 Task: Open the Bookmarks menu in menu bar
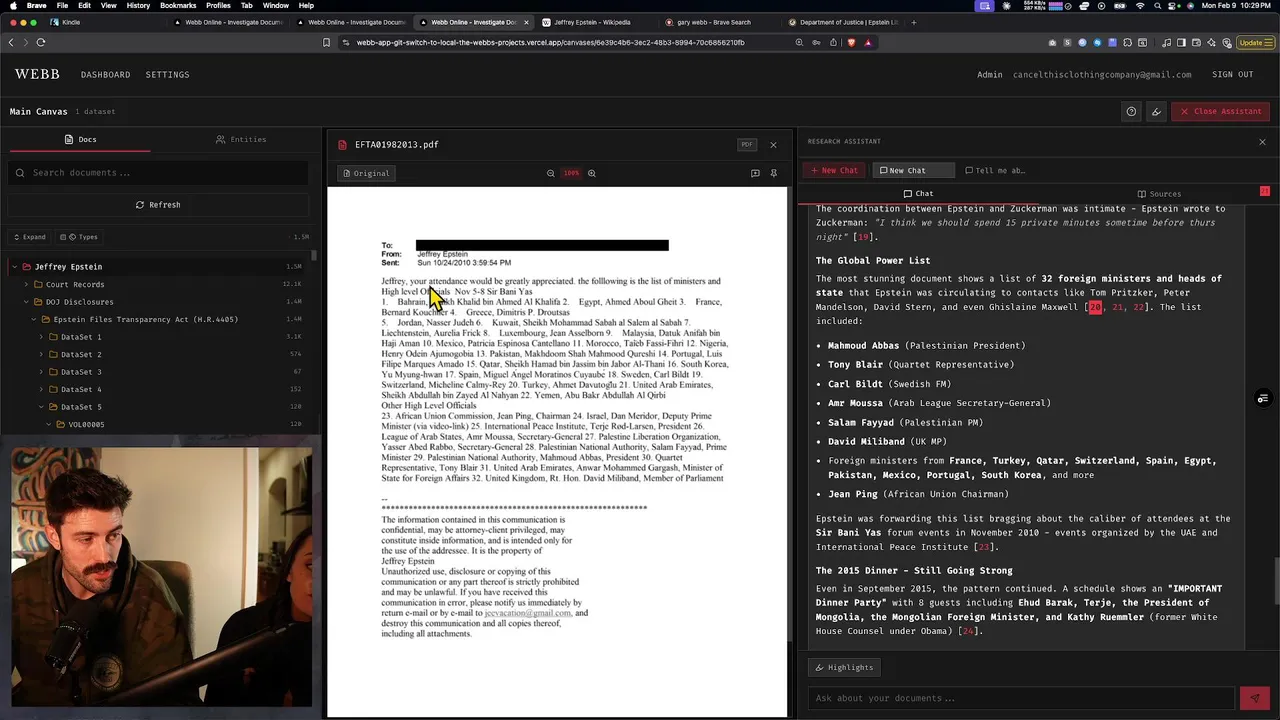[x=178, y=6]
